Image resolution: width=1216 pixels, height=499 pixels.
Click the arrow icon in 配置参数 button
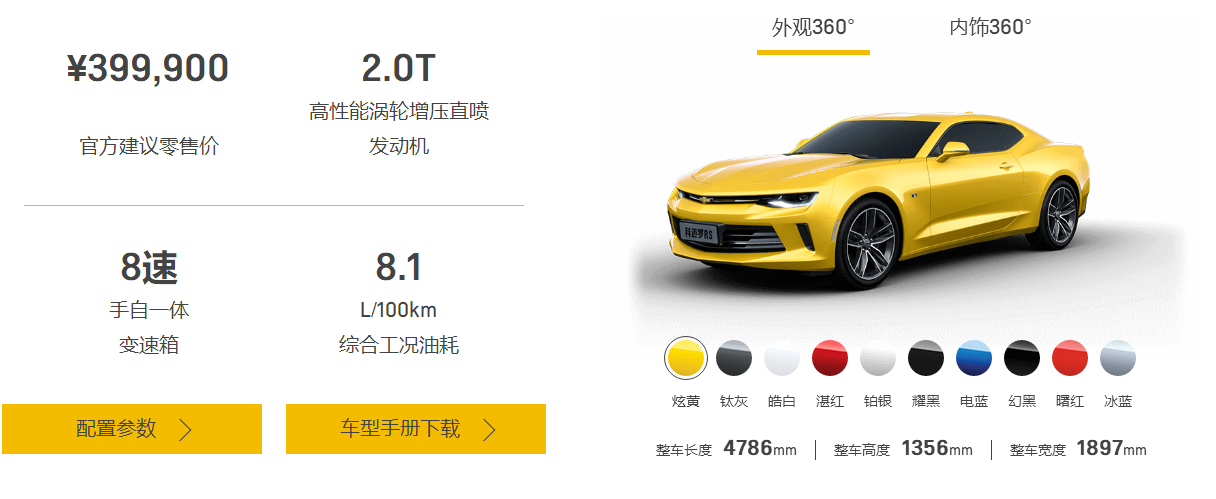click(185, 430)
